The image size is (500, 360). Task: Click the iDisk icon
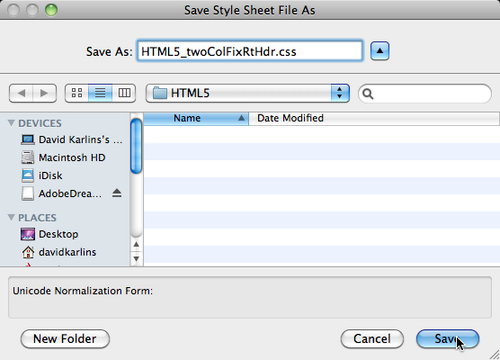28,175
